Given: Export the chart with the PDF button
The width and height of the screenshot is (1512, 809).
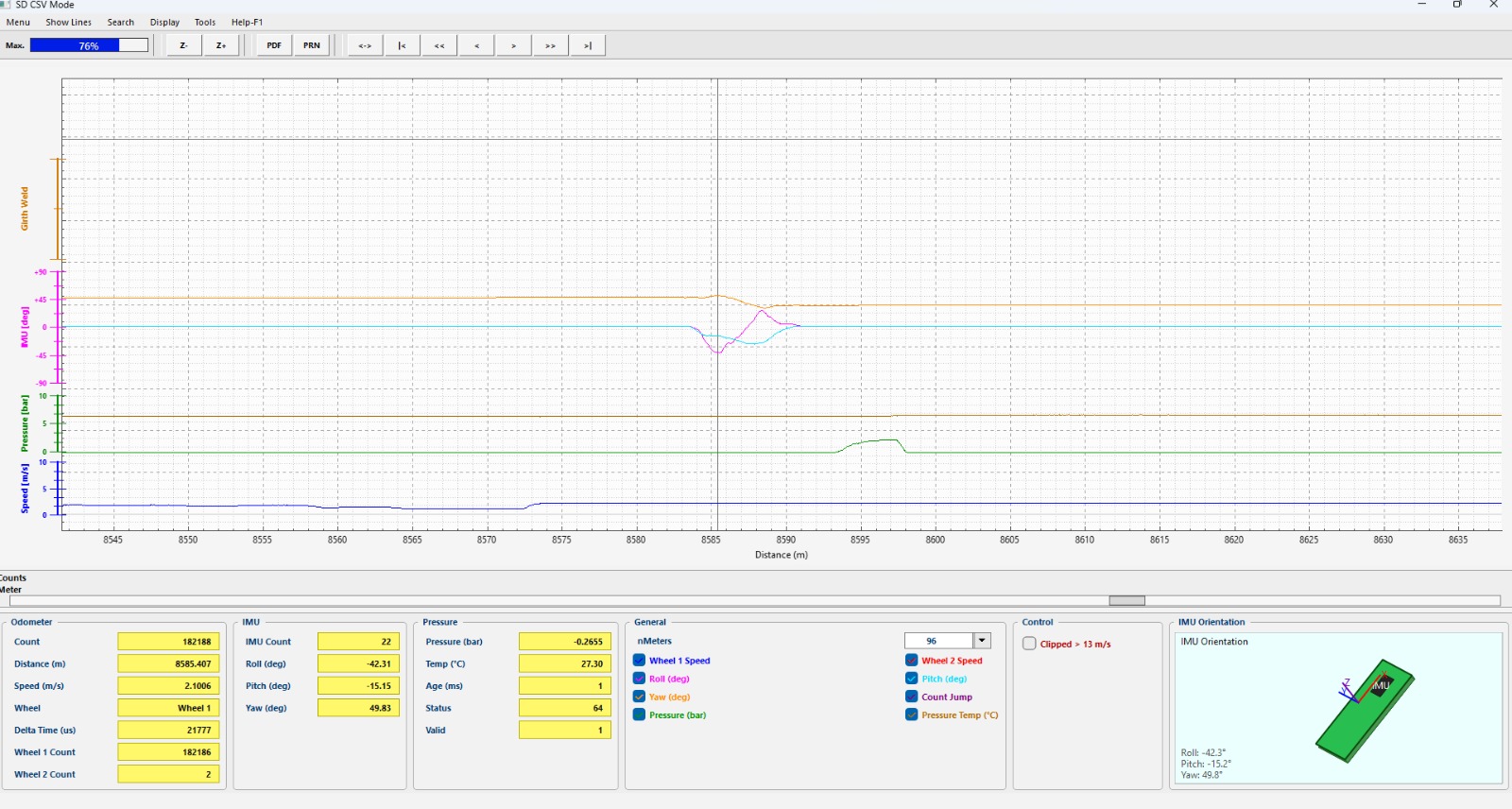Looking at the screenshot, I should [274, 45].
